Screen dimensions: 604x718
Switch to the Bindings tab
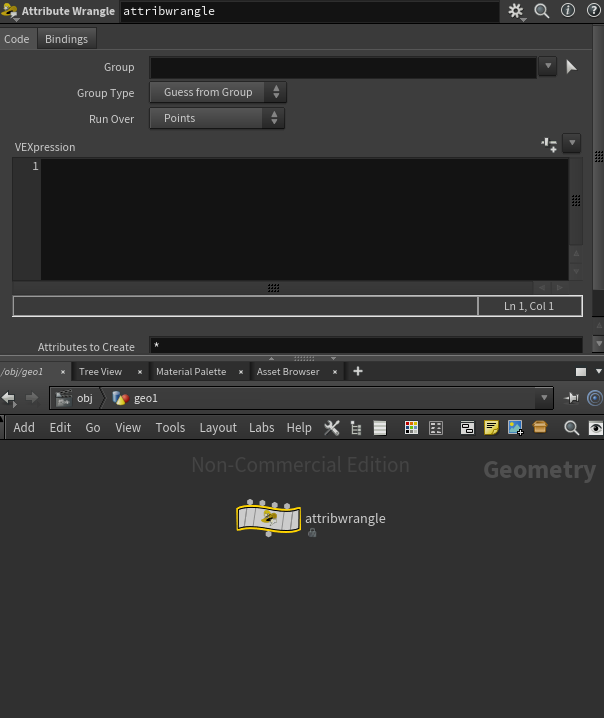(x=66, y=39)
